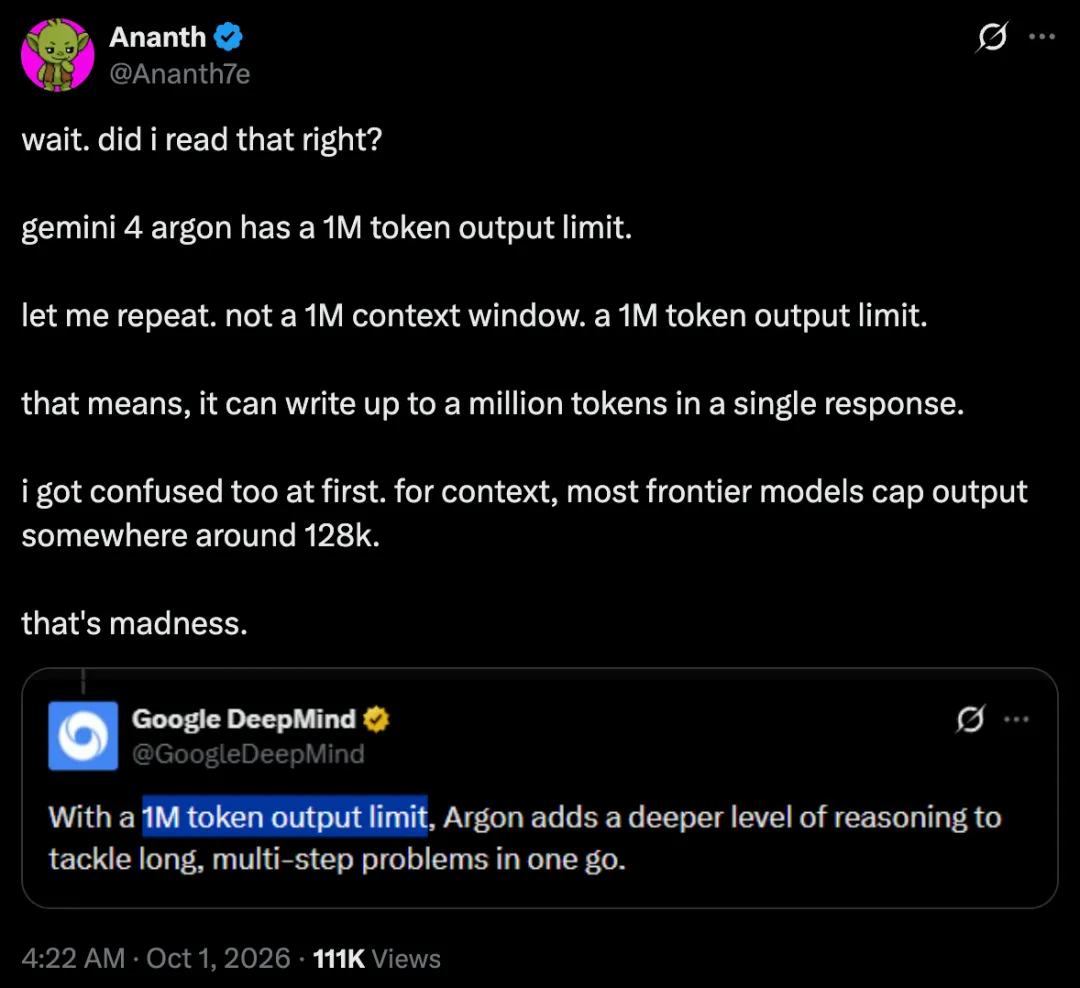Image resolution: width=1080 pixels, height=988 pixels.
Task: Open the 4:22 AM · Oct 1, 2026 timestamp
Action: click(156, 958)
